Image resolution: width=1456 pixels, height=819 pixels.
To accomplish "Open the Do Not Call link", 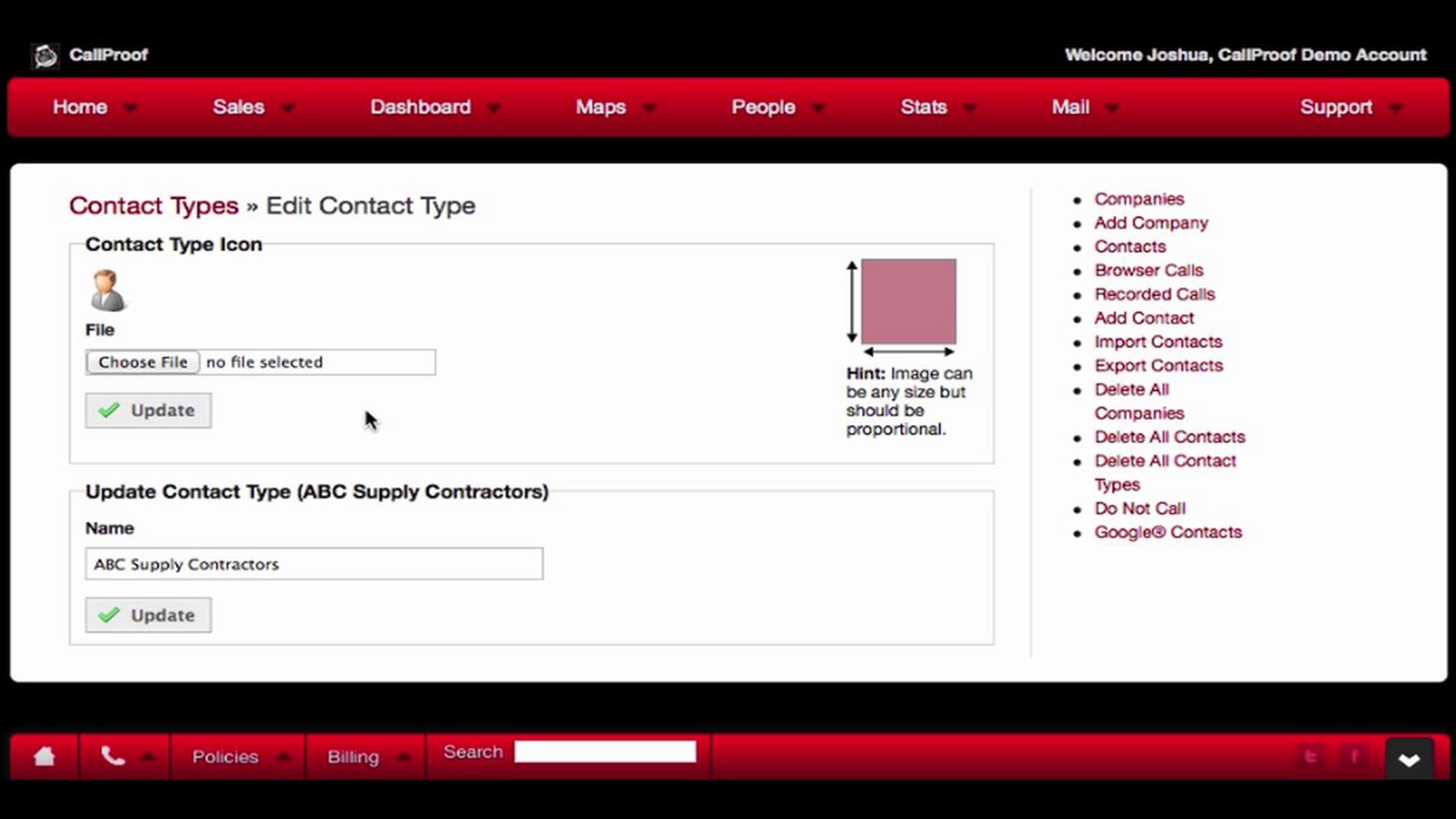I will point(1140,508).
